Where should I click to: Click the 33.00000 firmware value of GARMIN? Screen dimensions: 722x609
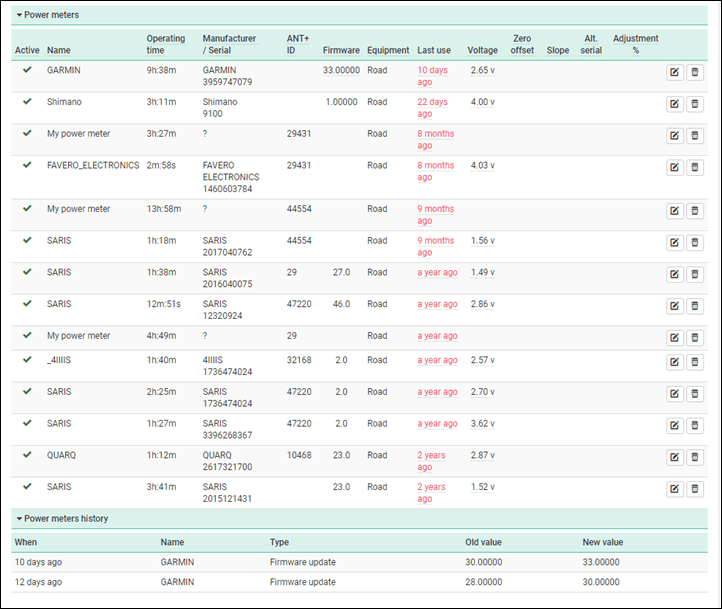point(341,70)
